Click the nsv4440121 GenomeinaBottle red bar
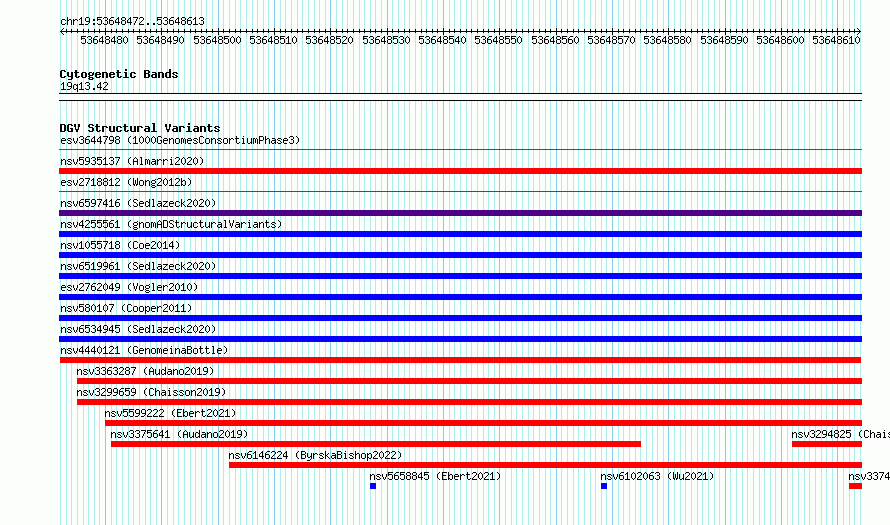Screen dimensions: 890x525 [460, 360]
